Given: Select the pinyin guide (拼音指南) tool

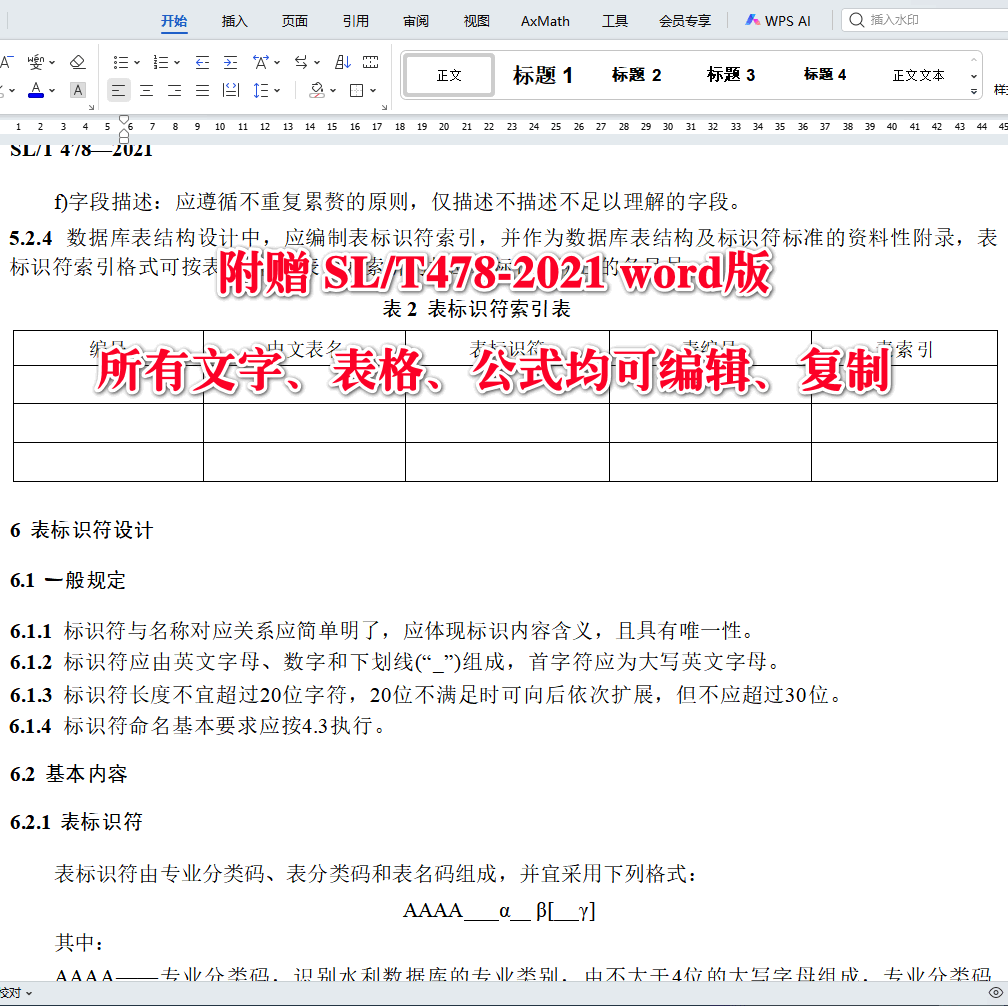Looking at the screenshot, I should [36, 61].
